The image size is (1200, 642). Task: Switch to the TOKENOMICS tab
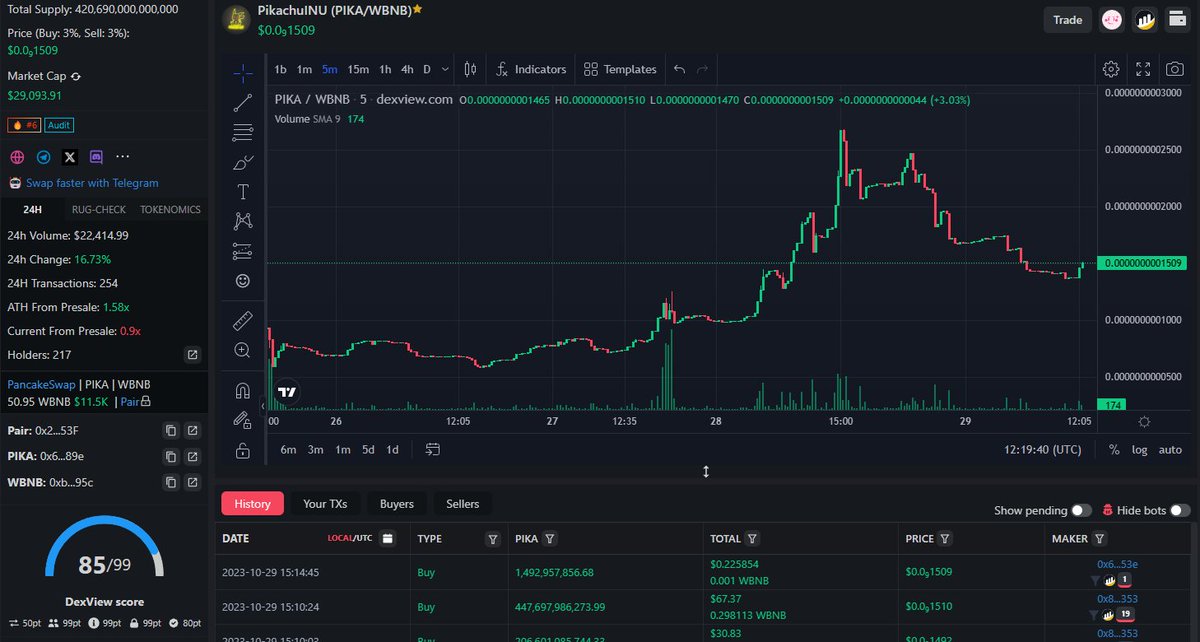click(170, 210)
